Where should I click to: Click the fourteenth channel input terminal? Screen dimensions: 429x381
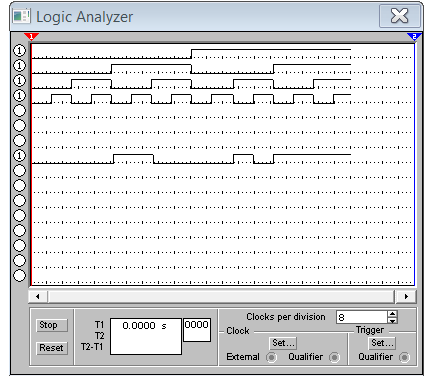click(19, 245)
